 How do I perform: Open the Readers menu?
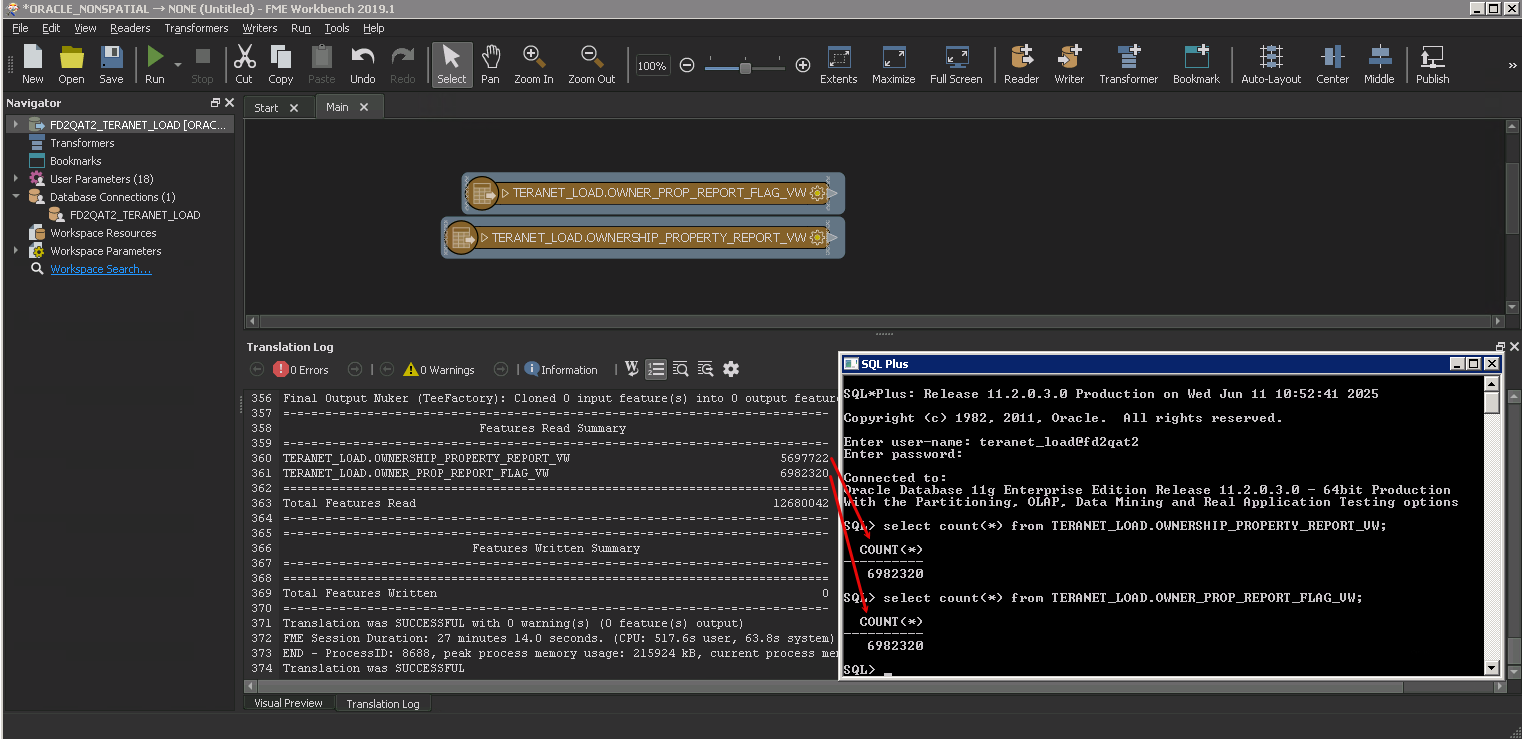pyautogui.click(x=130, y=28)
